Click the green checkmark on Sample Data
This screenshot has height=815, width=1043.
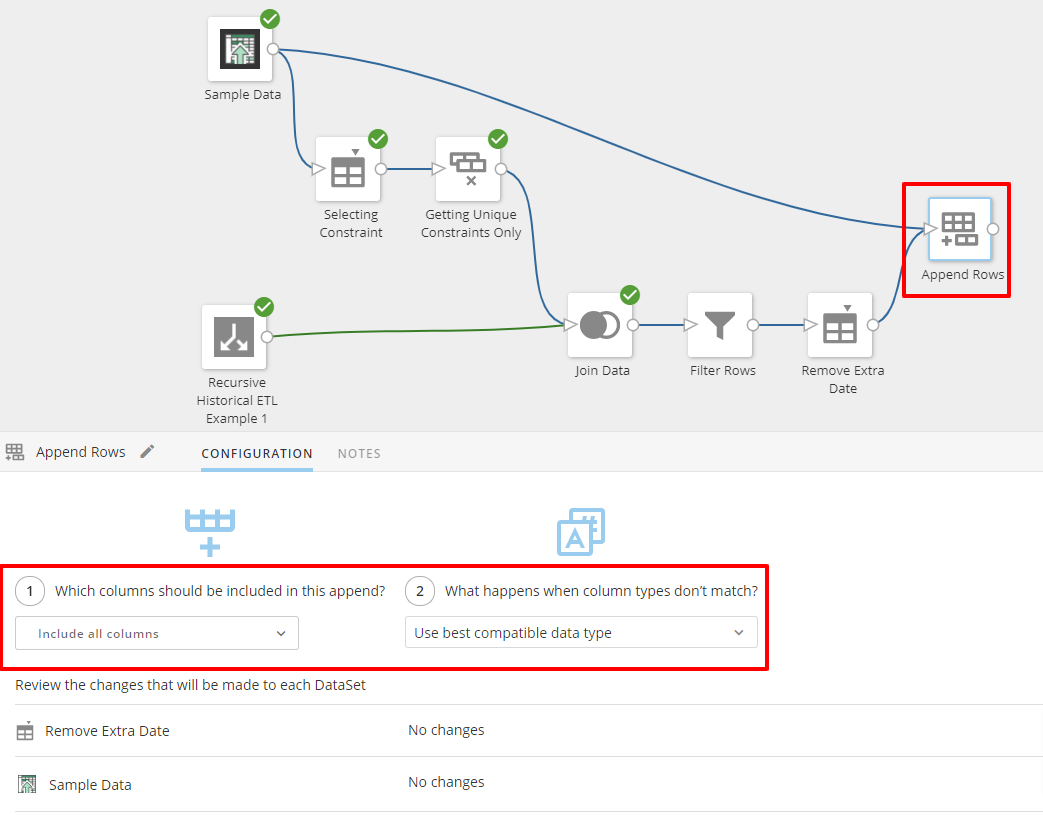(x=269, y=18)
